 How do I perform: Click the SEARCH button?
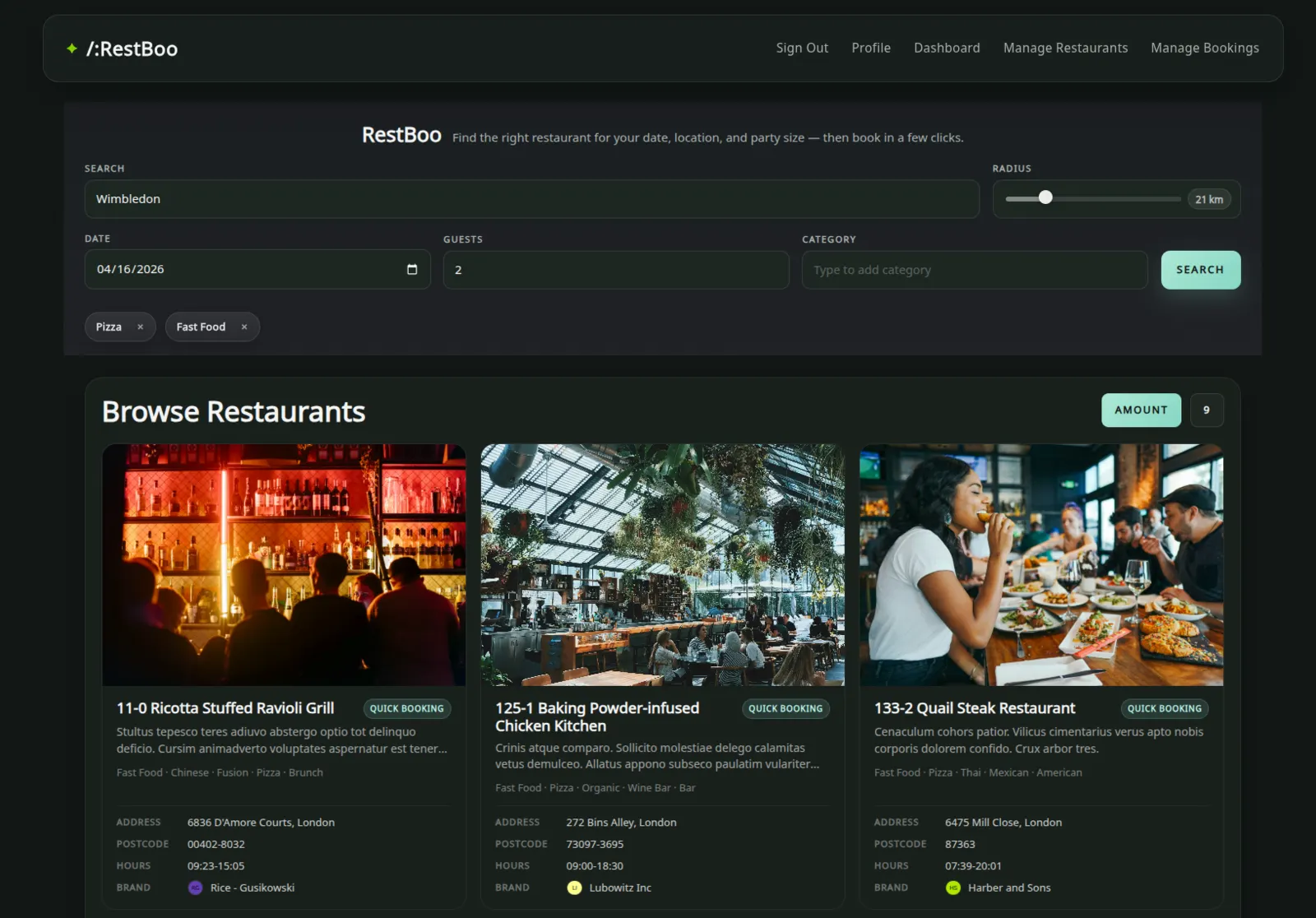click(x=1200, y=270)
